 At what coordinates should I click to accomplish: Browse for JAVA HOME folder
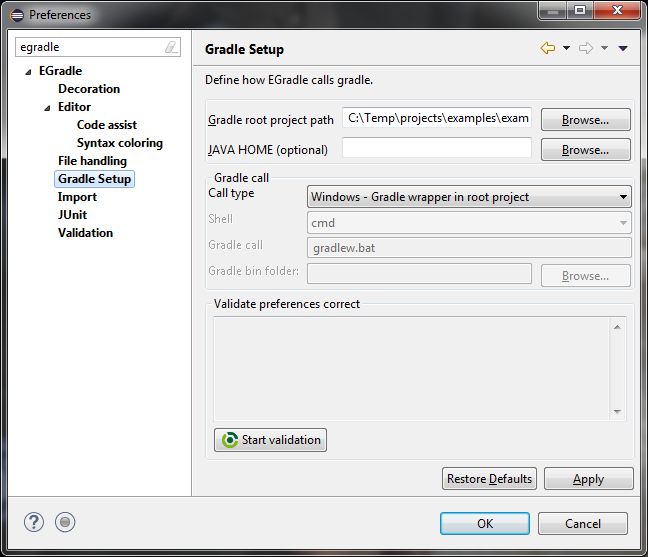pyautogui.click(x=586, y=150)
